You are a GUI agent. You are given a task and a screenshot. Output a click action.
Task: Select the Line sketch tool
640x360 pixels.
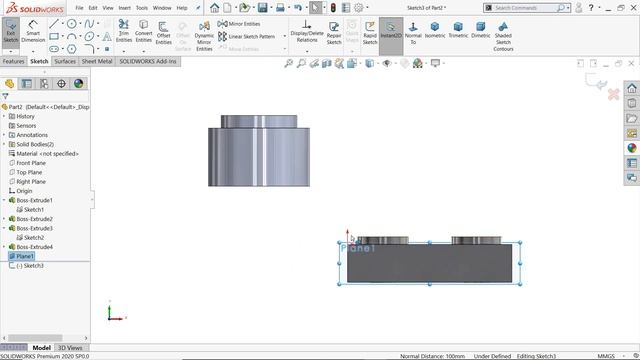(x=53, y=24)
